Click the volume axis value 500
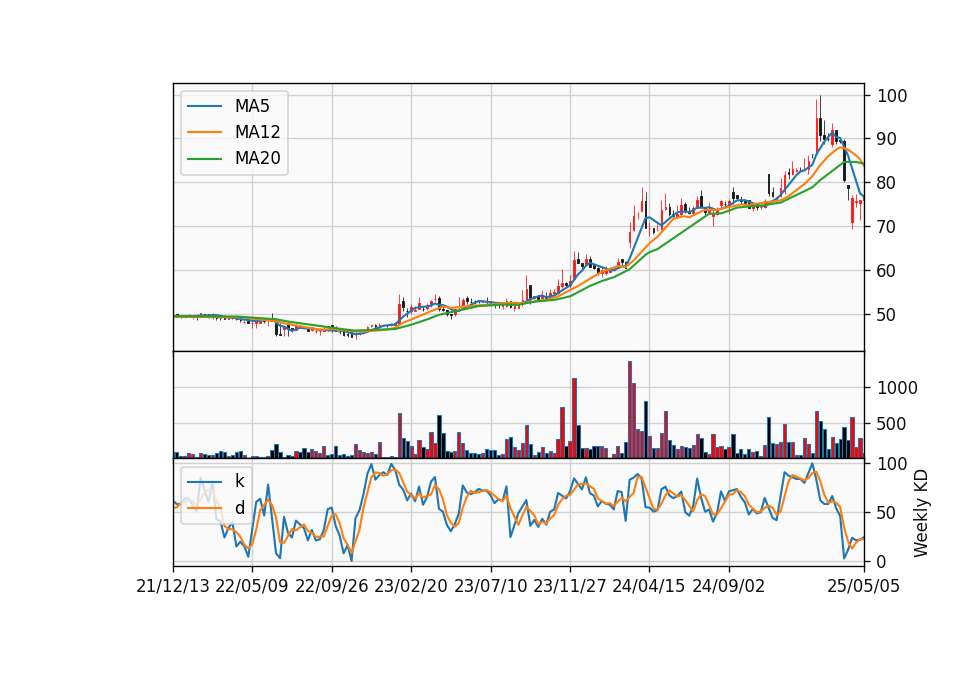The image size is (960, 690). (x=892, y=424)
